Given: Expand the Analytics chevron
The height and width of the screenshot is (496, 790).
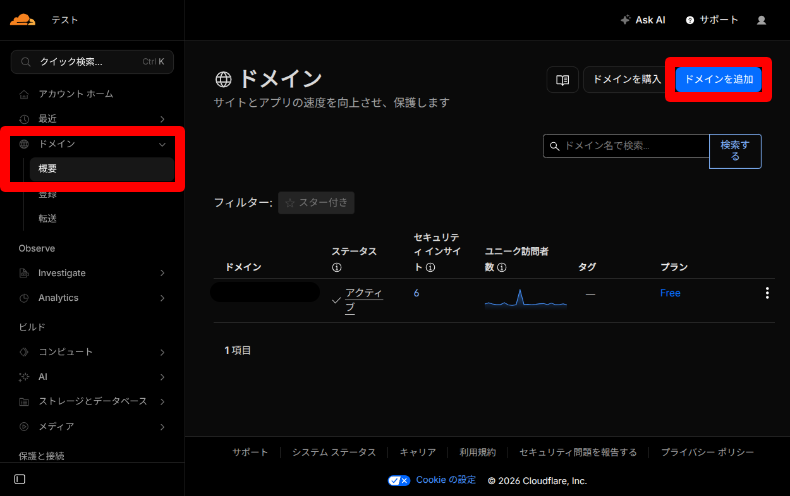Looking at the screenshot, I should point(162,298).
